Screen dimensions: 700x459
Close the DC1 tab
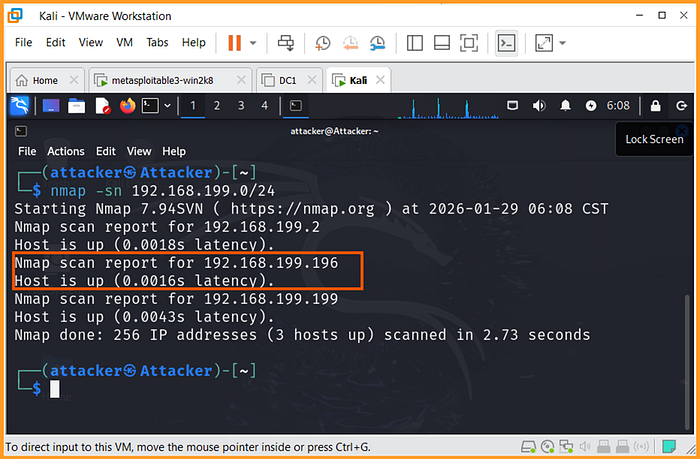tap(312, 80)
